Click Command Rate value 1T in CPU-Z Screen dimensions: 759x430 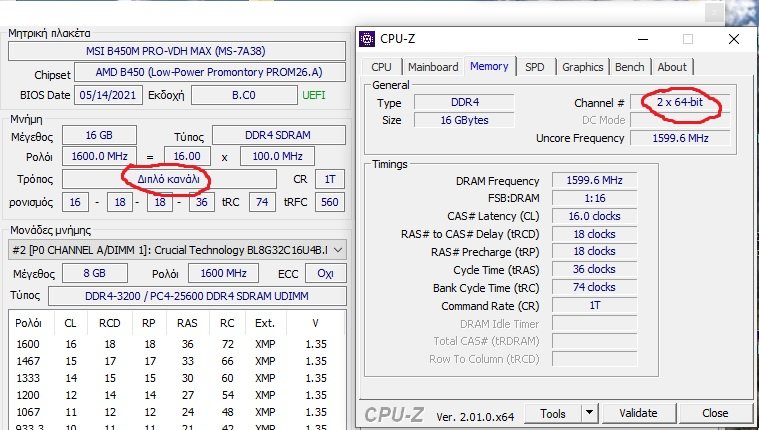click(x=594, y=305)
